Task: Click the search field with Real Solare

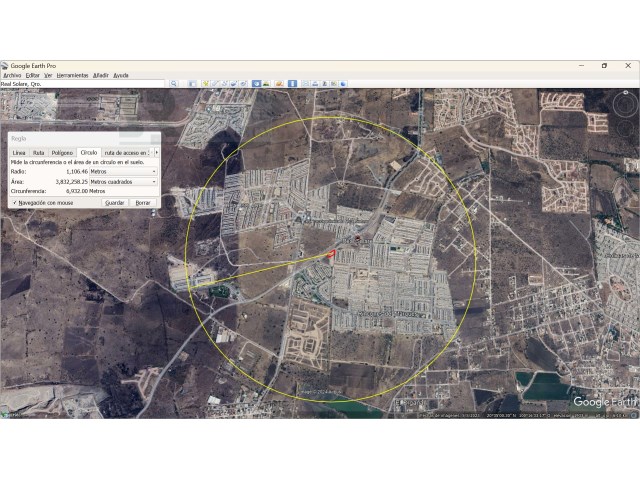Action: (82, 84)
